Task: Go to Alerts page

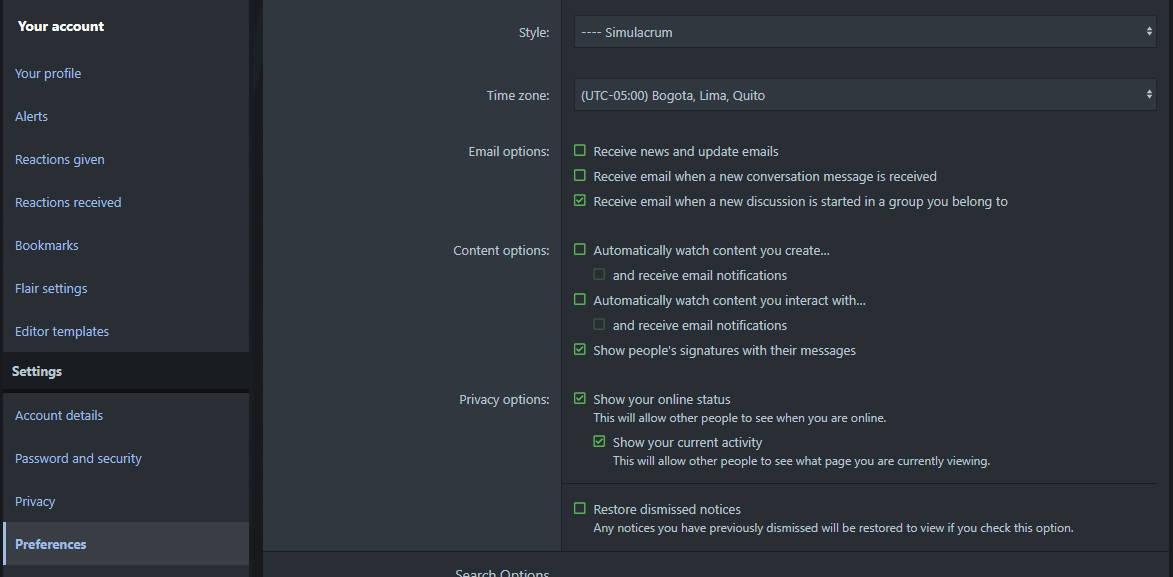Action: [x=31, y=117]
